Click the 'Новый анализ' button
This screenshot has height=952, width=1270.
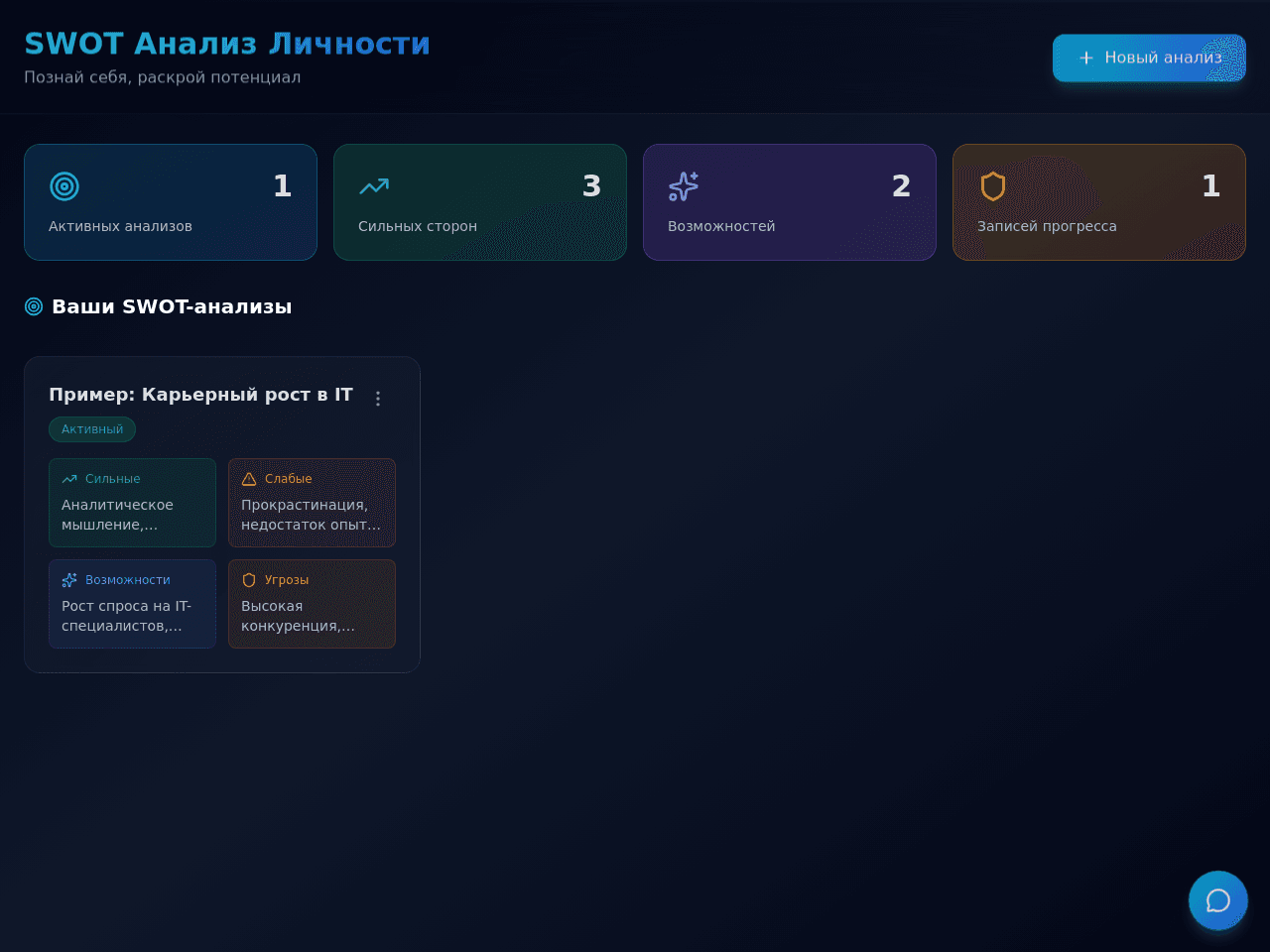click(1149, 58)
